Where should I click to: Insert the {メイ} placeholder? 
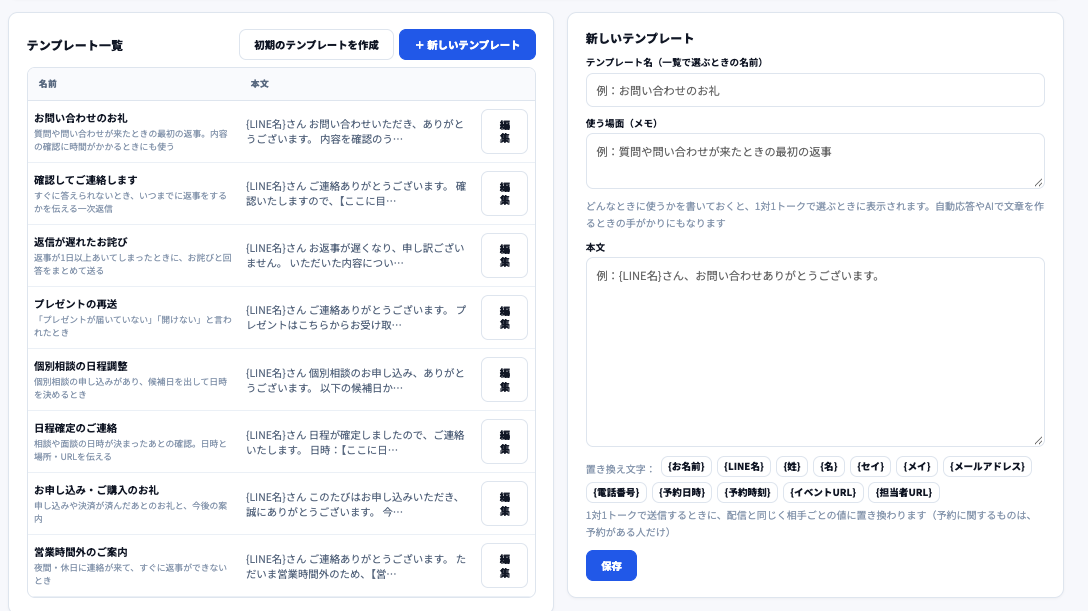point(917,467)
